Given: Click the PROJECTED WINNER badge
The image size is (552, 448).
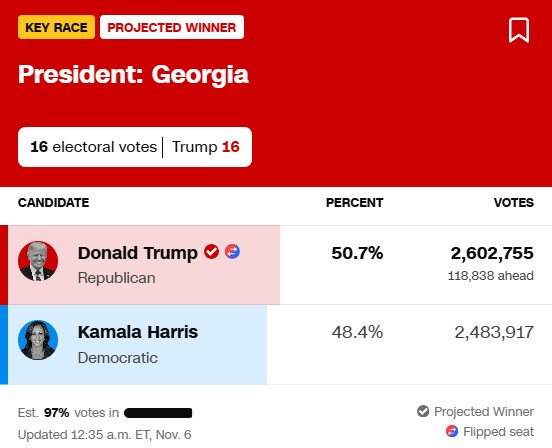Looking at the screenshot, I should tap(172, 27).
